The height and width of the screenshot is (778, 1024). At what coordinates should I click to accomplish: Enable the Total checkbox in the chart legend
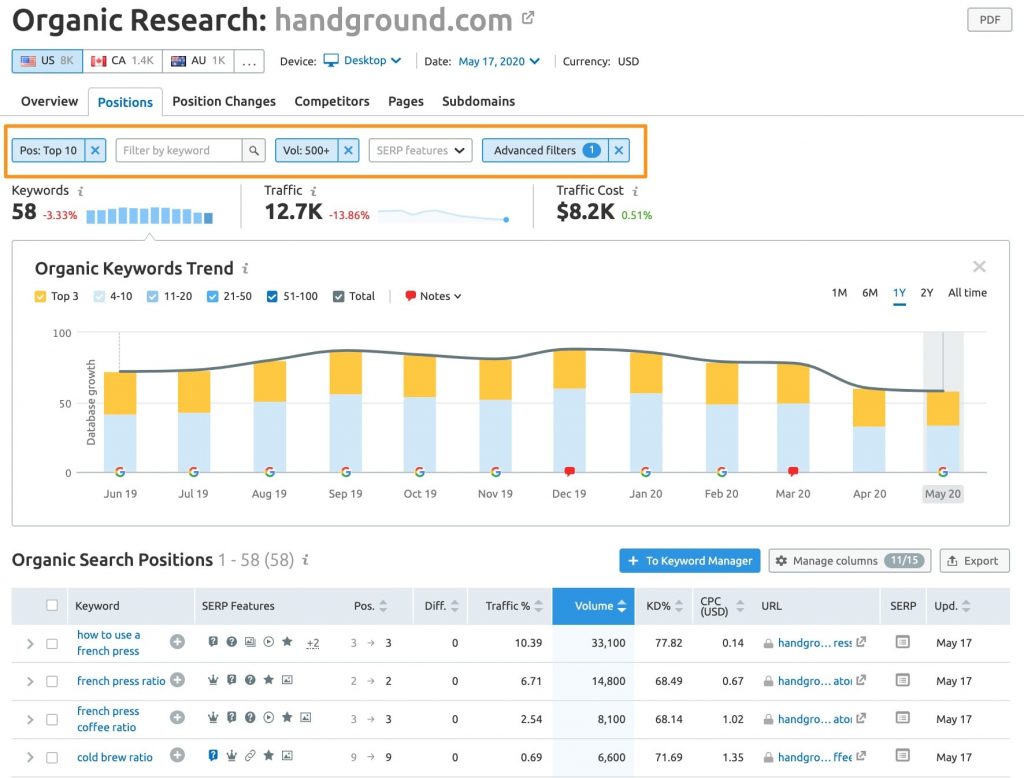pos(339,296)
